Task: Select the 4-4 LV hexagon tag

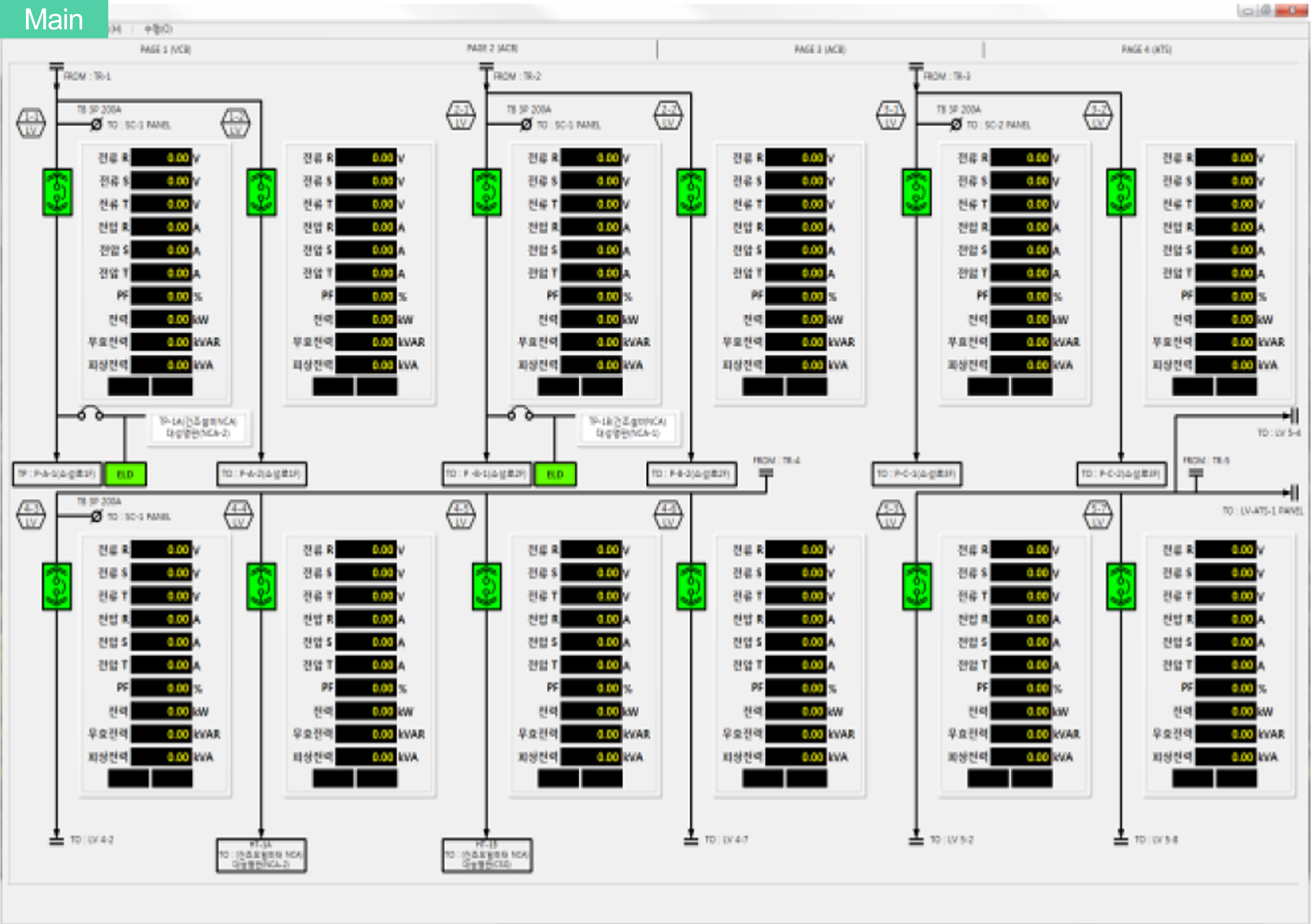Action: [239, 515]
